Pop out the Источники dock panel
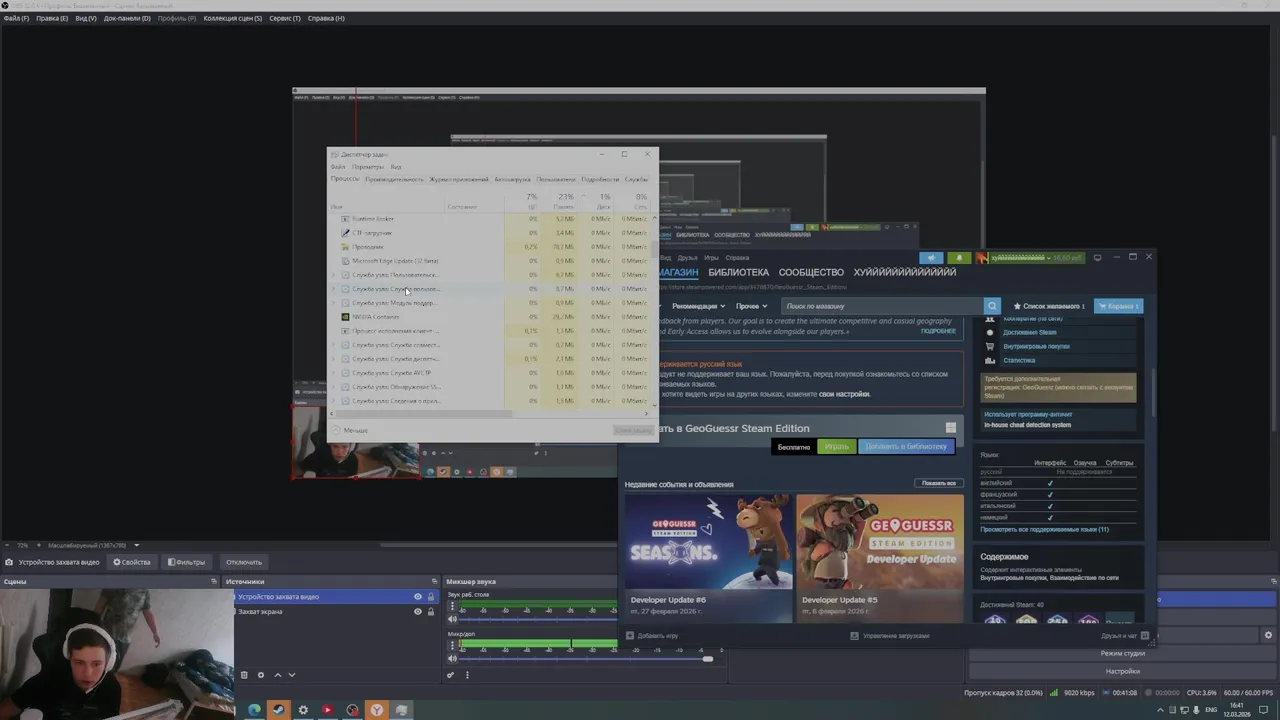 435,581
